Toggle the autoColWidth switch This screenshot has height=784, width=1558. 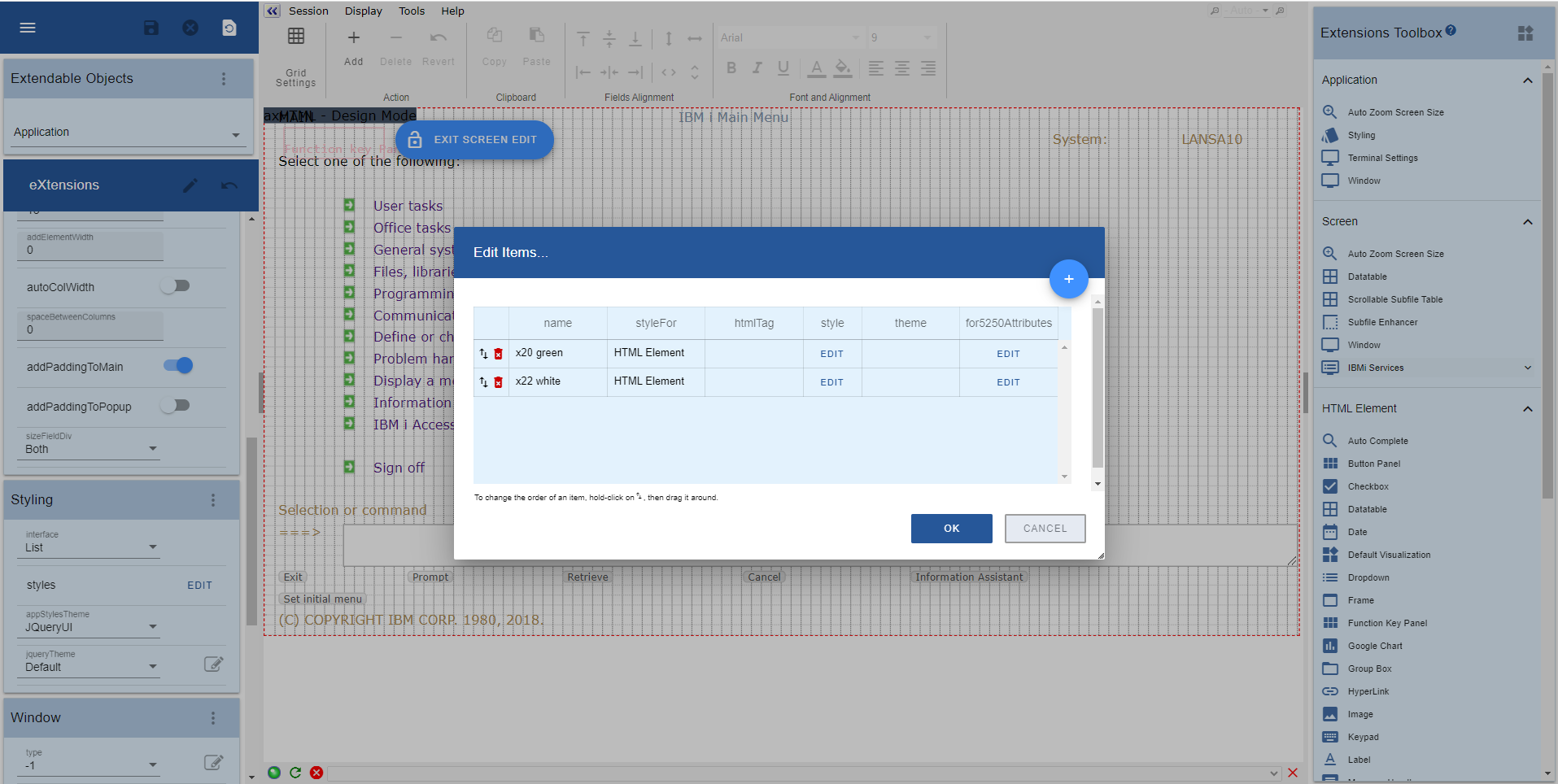coord(176,286)
